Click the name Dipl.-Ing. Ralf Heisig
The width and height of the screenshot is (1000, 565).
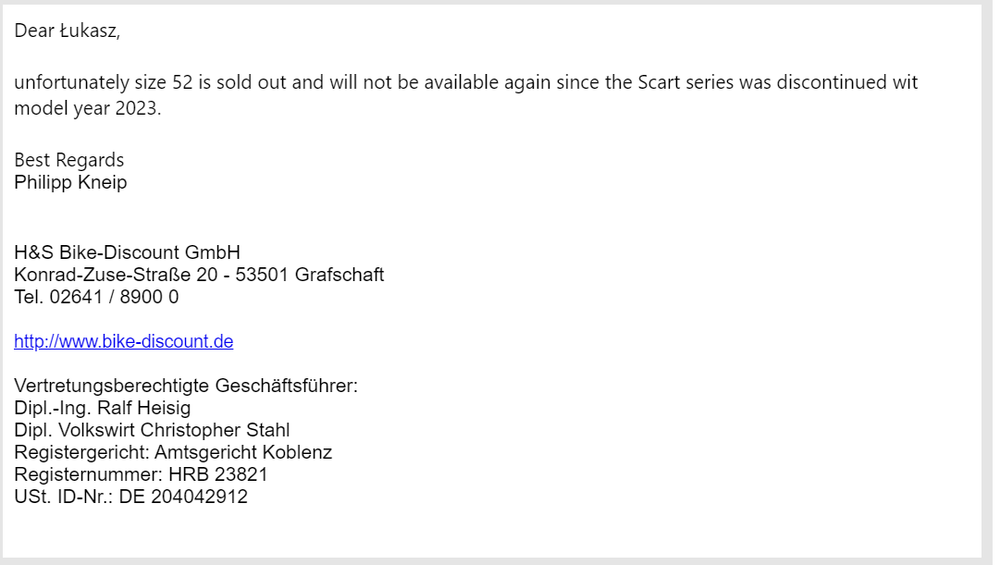102,408
